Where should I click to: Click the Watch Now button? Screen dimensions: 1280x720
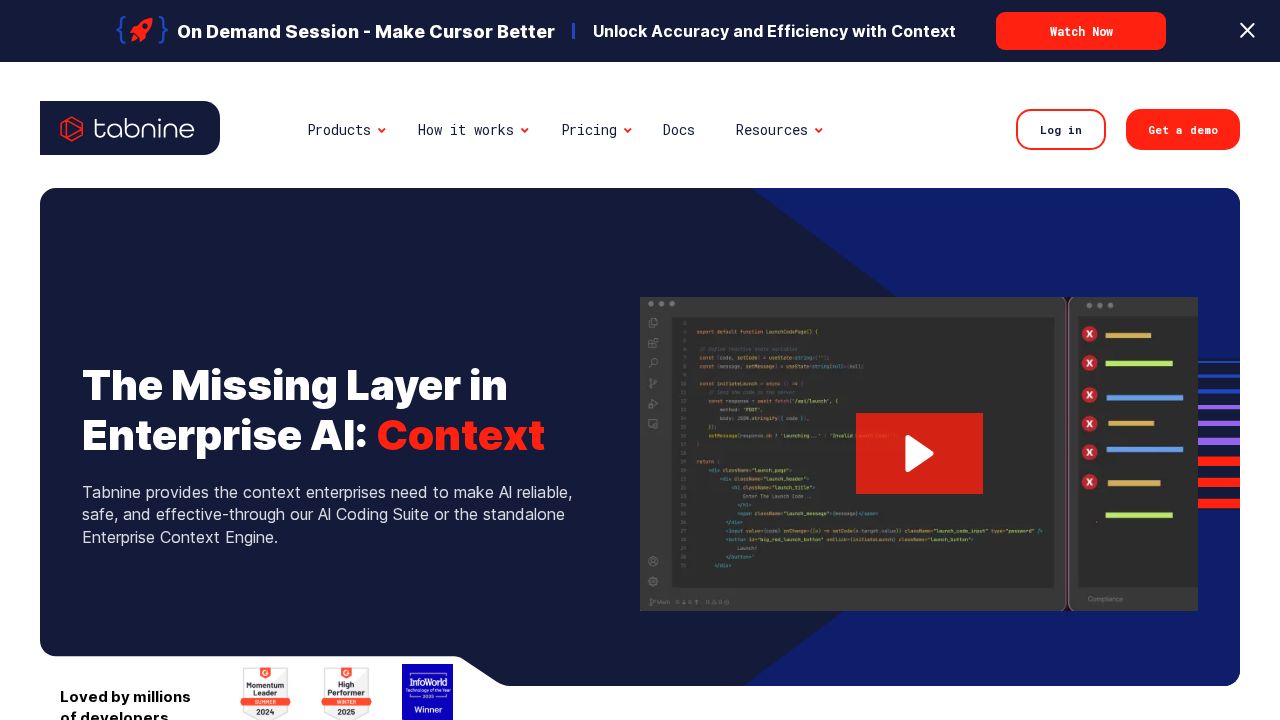pos(1081,31)
